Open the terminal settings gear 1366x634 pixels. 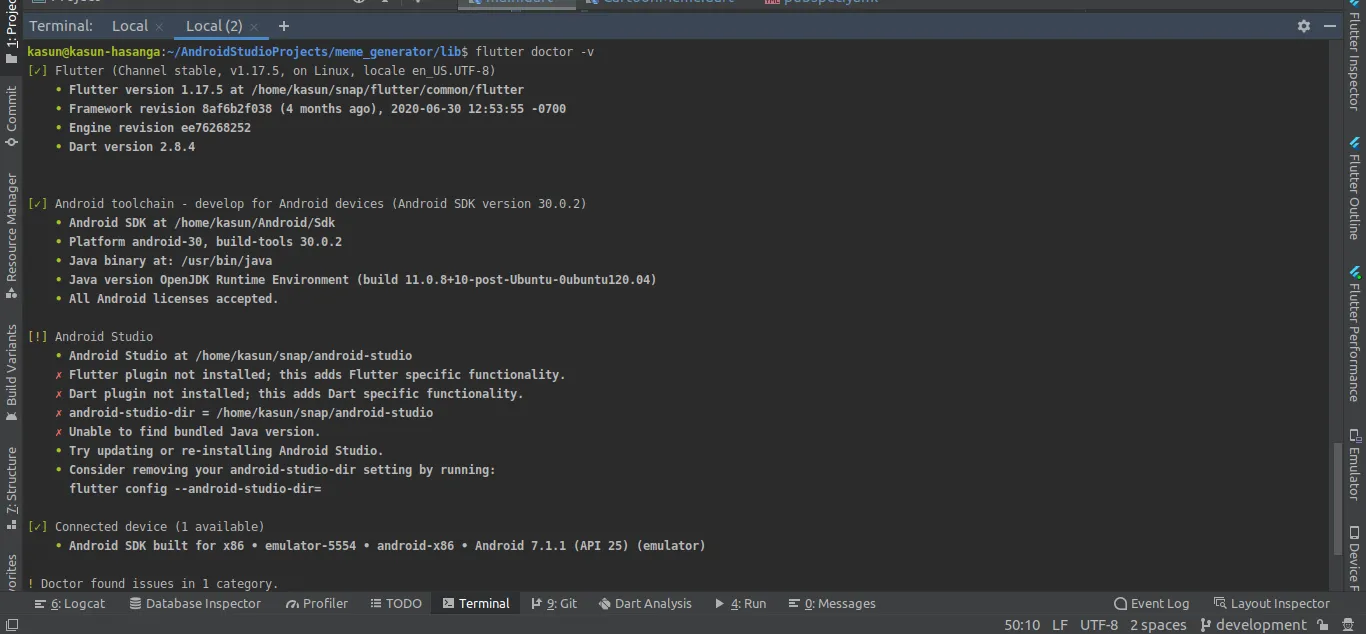coord(1303,26)
